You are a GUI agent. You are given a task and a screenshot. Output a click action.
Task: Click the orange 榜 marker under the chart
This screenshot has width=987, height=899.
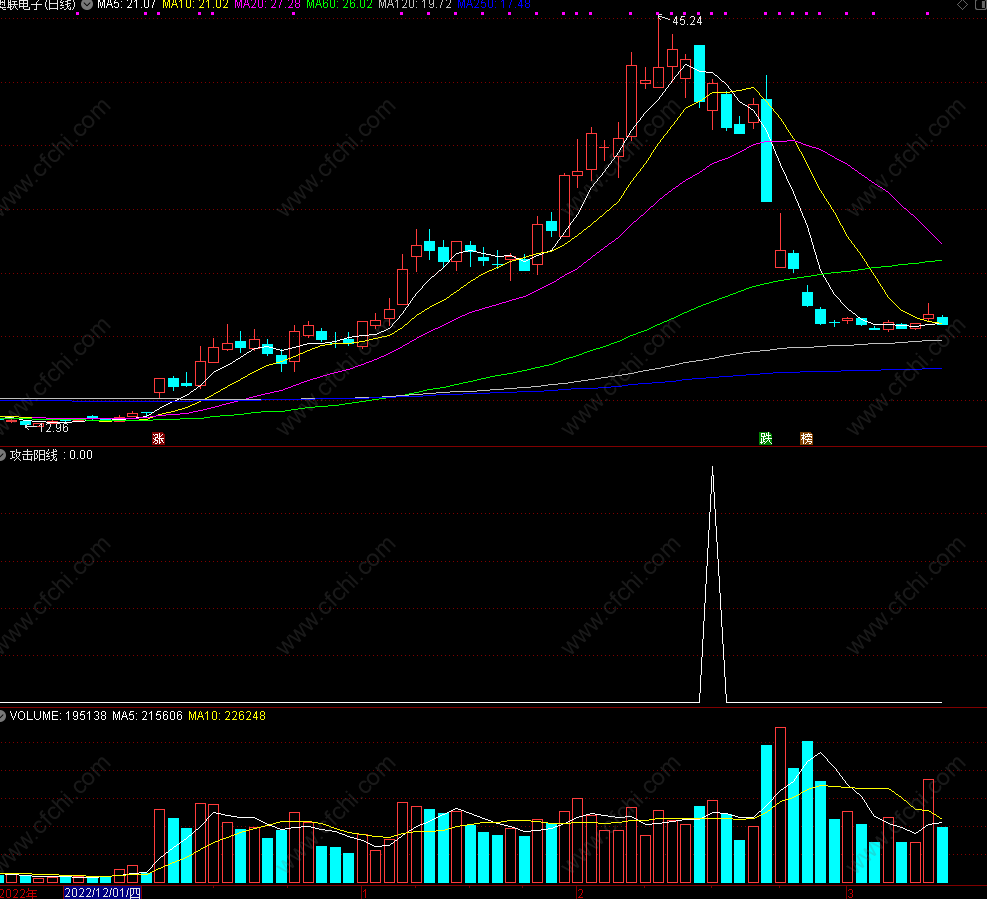point(806,439)
